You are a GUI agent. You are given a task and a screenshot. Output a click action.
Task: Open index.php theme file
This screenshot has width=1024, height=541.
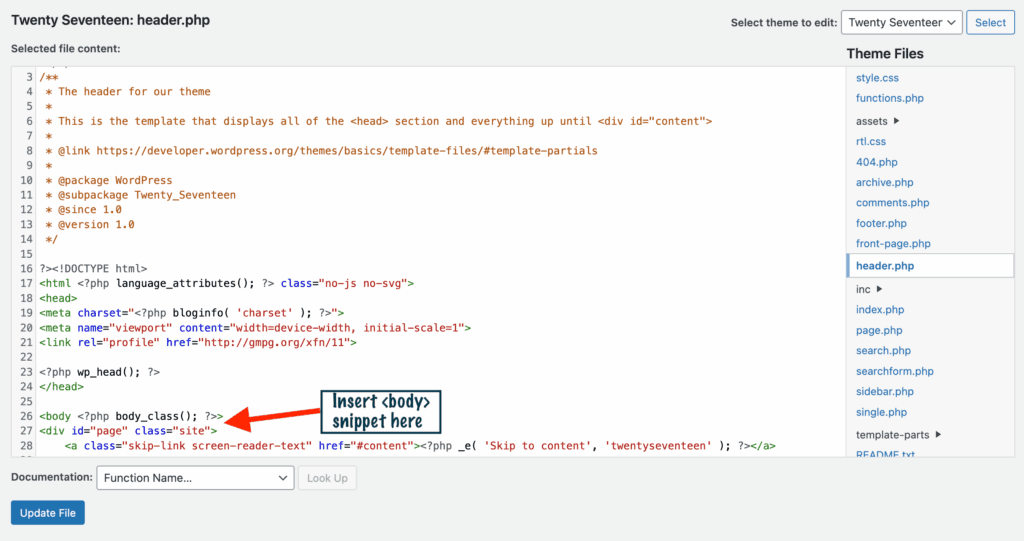pos(880,310)
